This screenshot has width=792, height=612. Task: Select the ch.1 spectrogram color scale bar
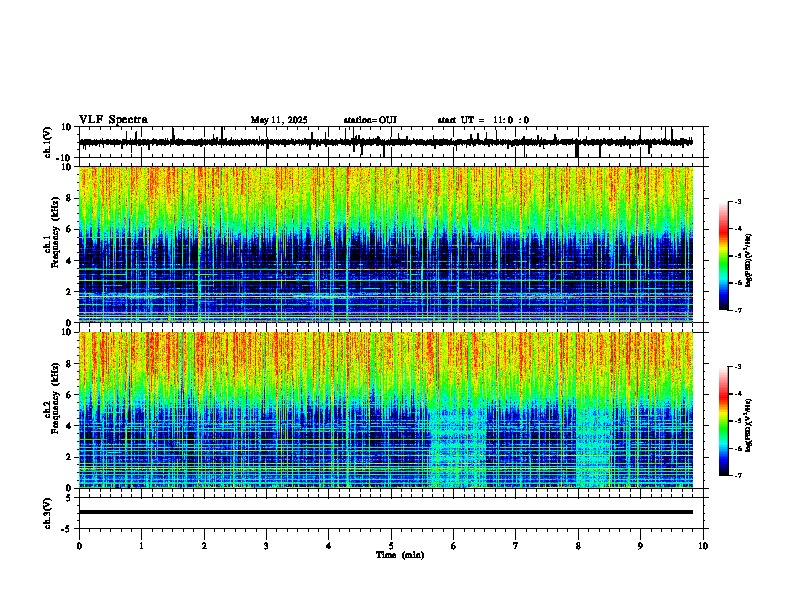click(x=723, y=256)
